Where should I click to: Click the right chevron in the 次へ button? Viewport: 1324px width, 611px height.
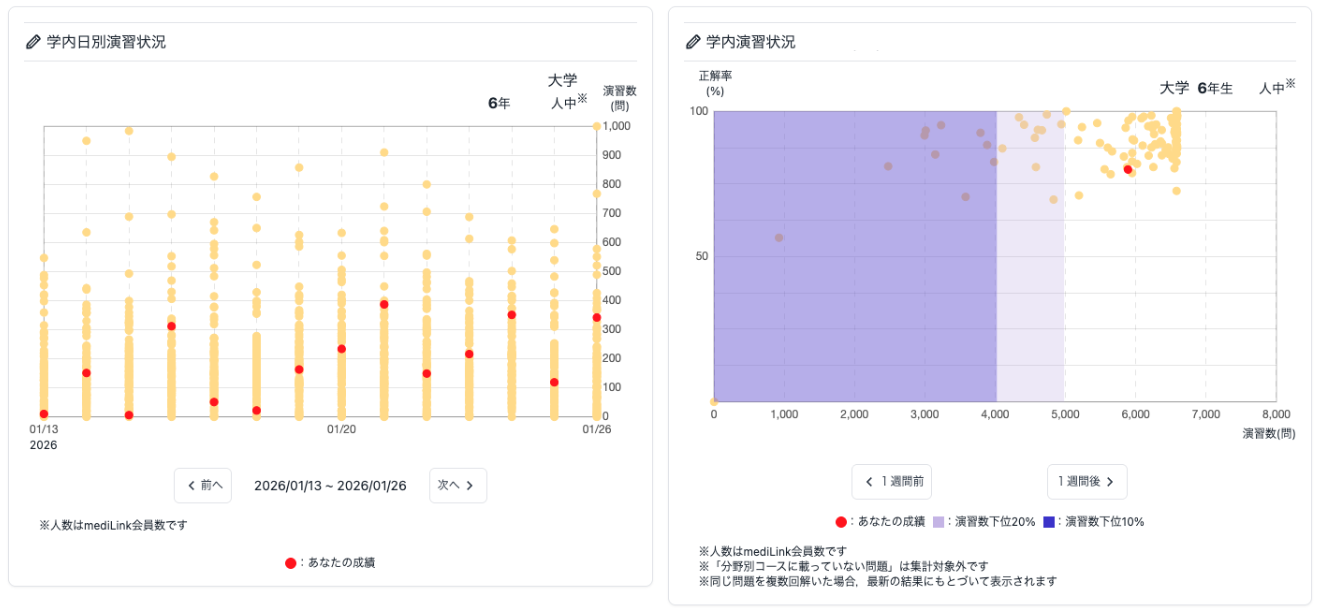click(x=469, y=486)
